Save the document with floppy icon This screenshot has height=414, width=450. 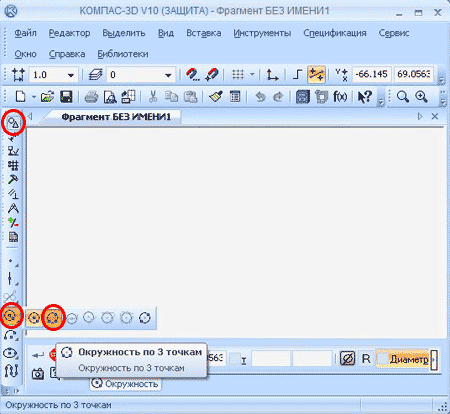point(66,97)
